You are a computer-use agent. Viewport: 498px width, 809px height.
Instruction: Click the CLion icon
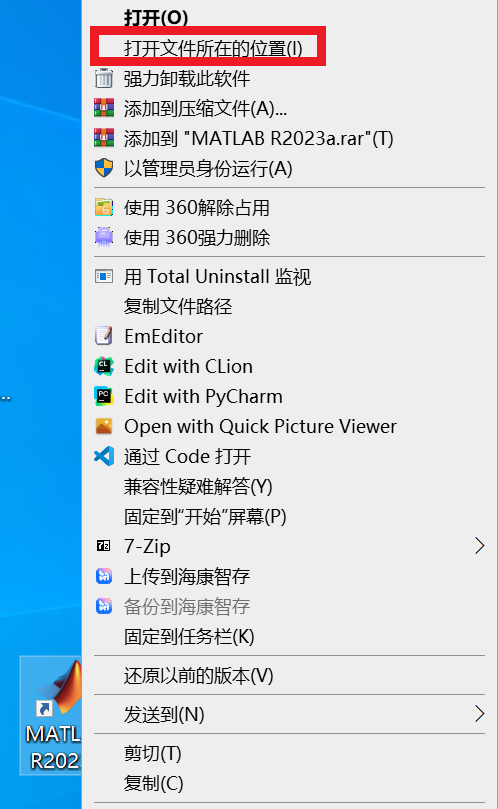click(x=104, y=366)
